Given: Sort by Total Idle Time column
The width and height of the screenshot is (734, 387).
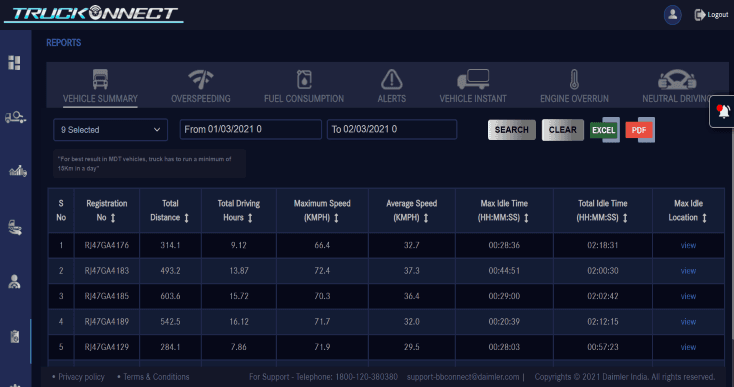Looking at the screenshot, I should tap(625, 218).
